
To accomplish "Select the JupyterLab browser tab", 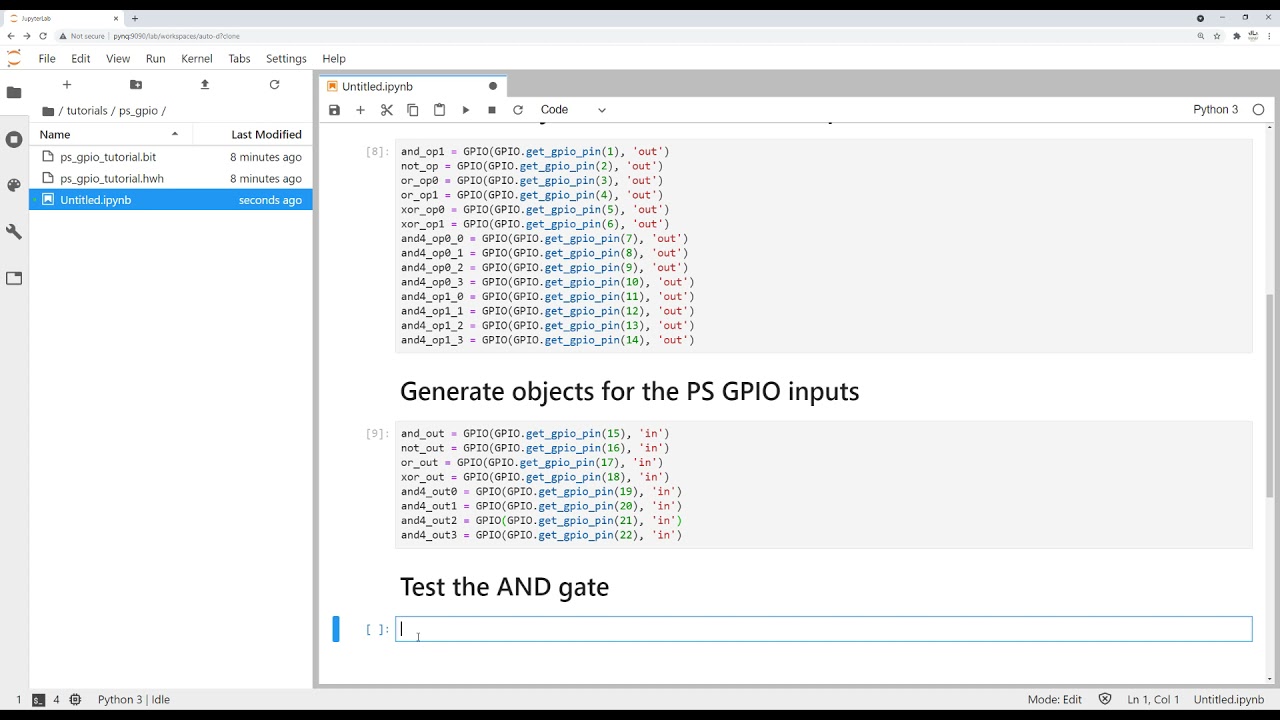I will [x=63, y=18].
